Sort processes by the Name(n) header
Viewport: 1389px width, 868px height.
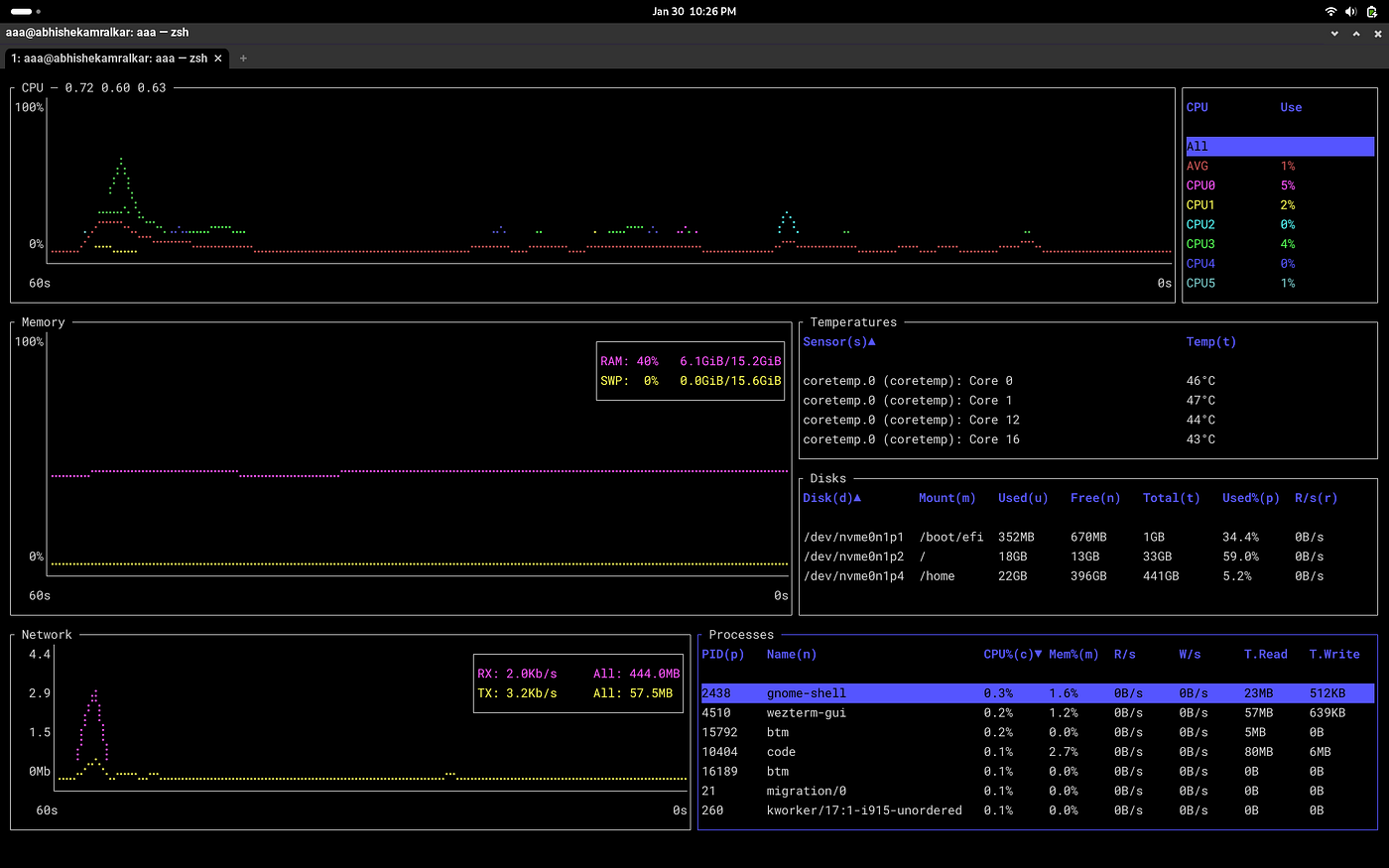tap(792, 654)
